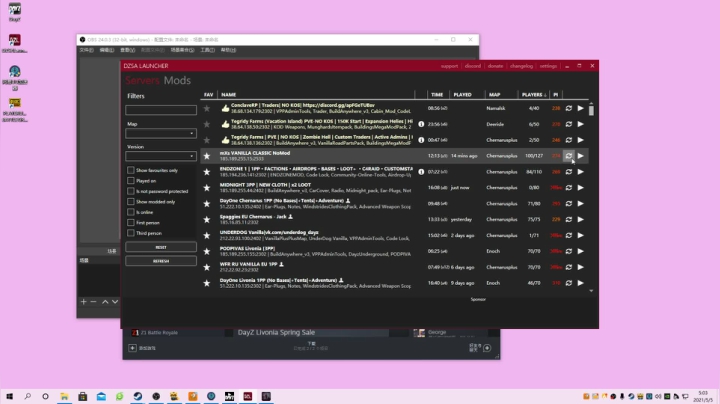Tick the First person checkbox
This screenshot has width=720, height=404.
pyautogui.click(x=131, y=223)
